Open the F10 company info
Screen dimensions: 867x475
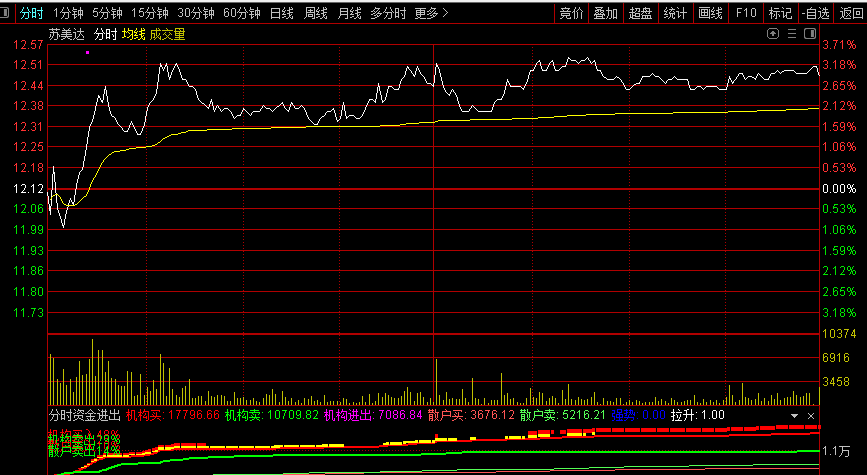[x=745, y=13]
